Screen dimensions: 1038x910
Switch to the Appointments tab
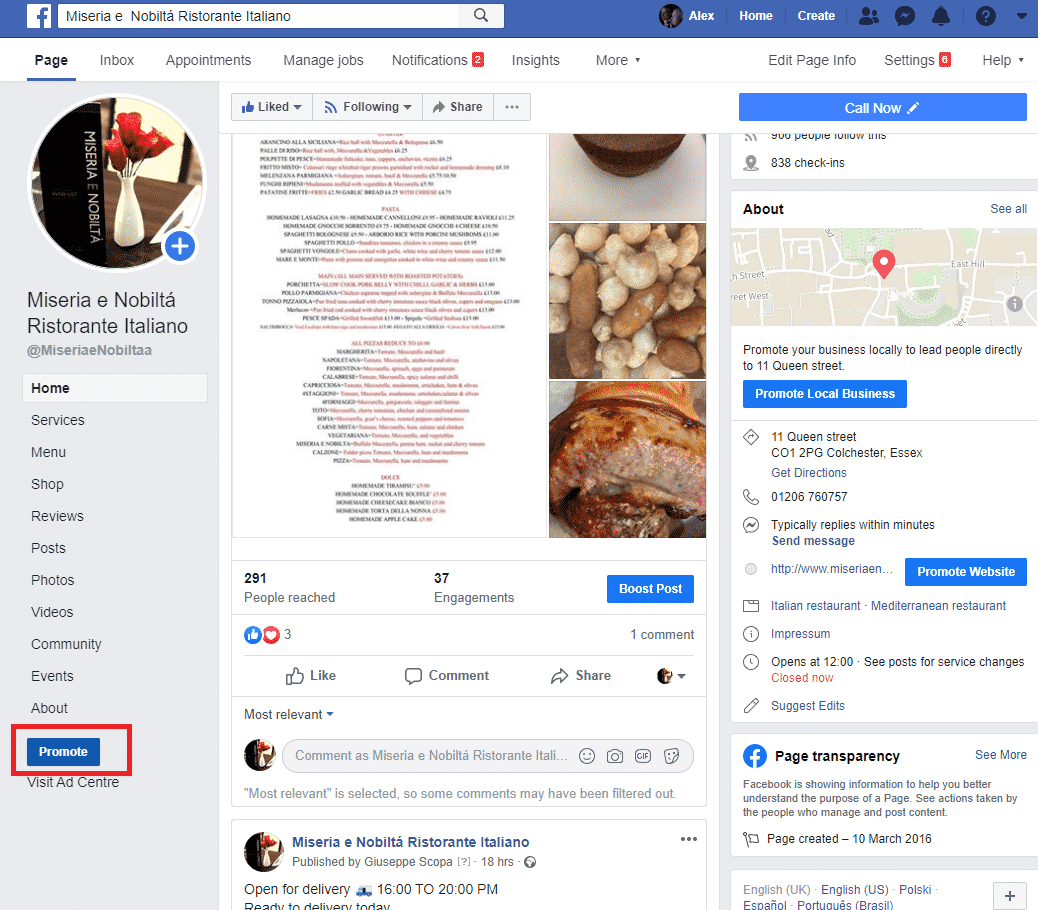click(x=209, y=60)
